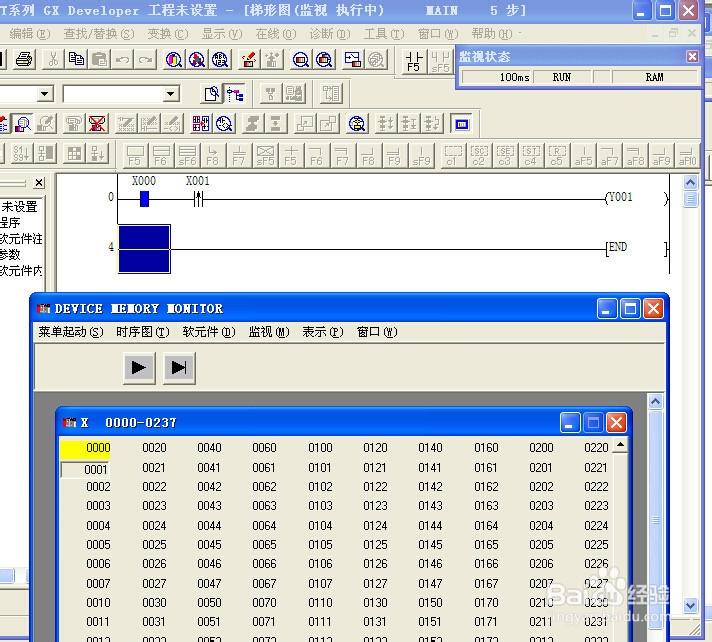Screen dimensions: 712x642
Task: Open the 在线(O) menu
Action: click(x=276, y=34)
